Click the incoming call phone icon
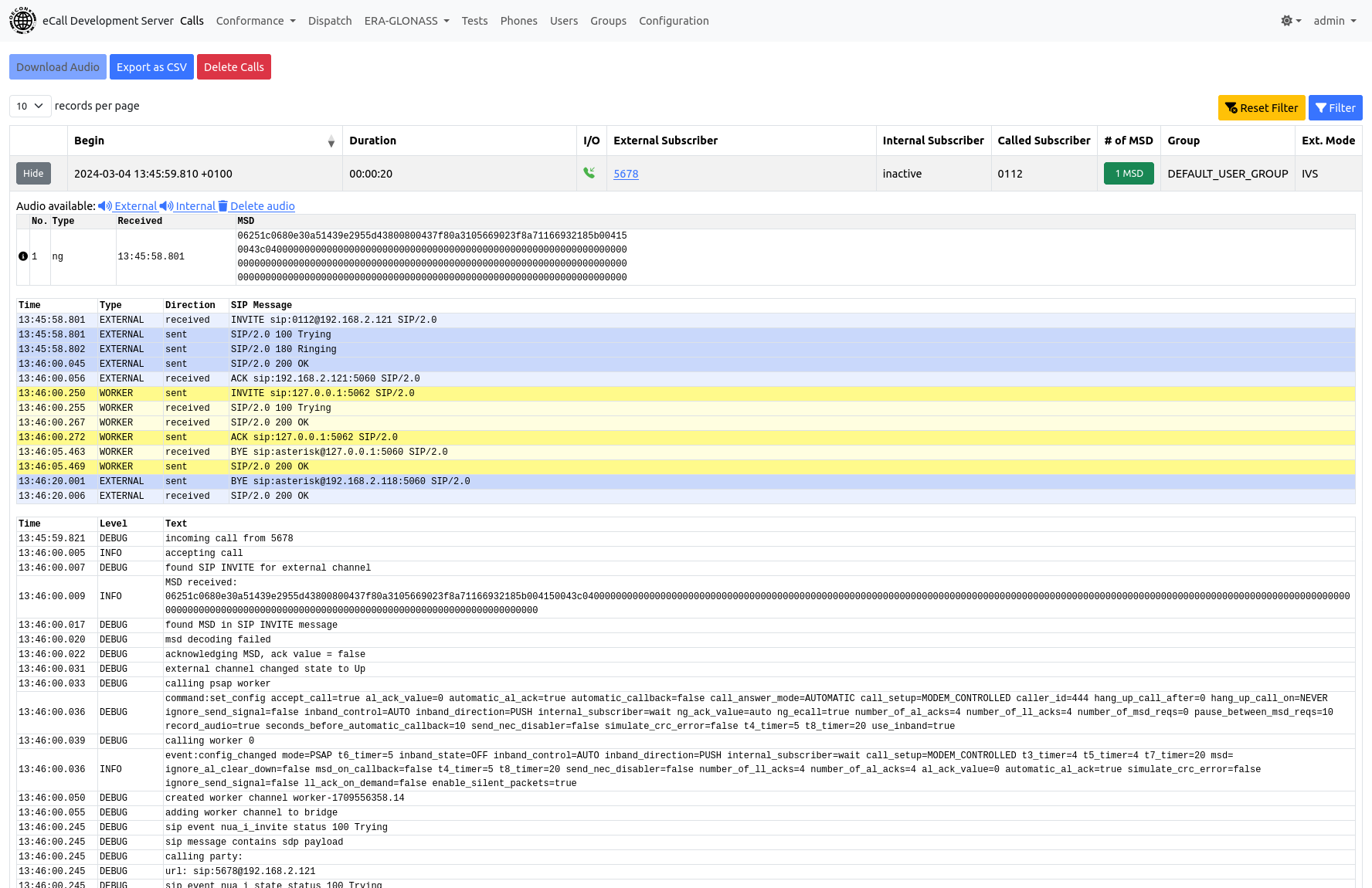 click(590, 174)
